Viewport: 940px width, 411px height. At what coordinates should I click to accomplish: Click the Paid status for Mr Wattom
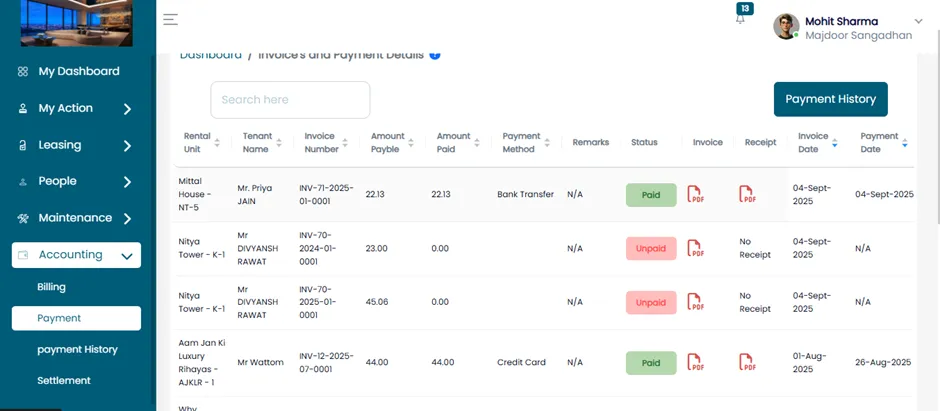point(651,363)
